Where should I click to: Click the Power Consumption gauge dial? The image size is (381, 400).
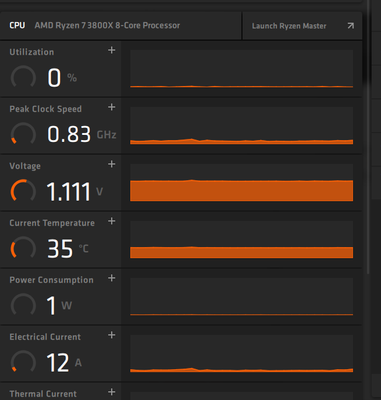pos(23,305)
